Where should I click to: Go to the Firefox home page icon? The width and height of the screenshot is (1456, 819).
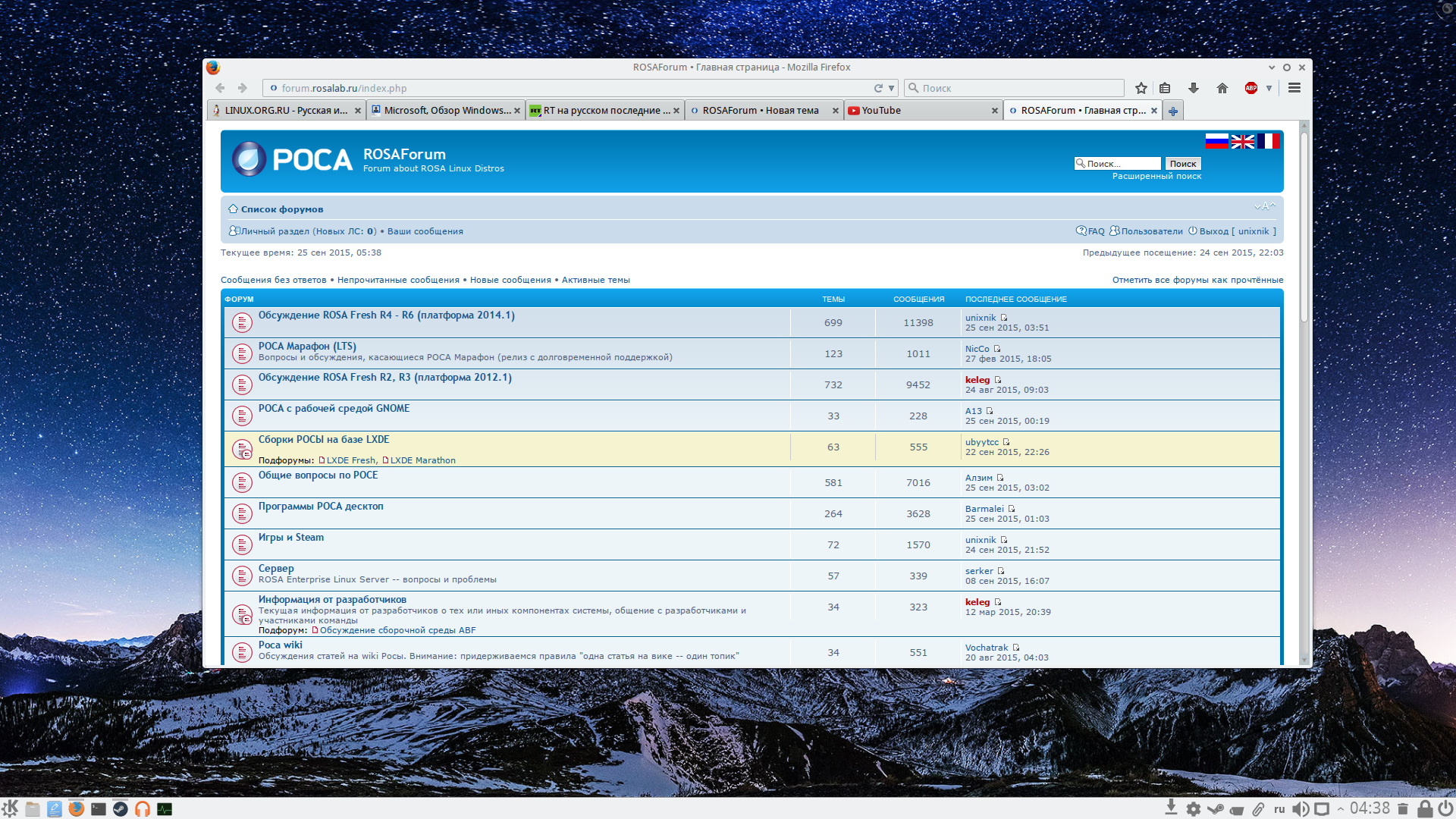point(1222,88)
